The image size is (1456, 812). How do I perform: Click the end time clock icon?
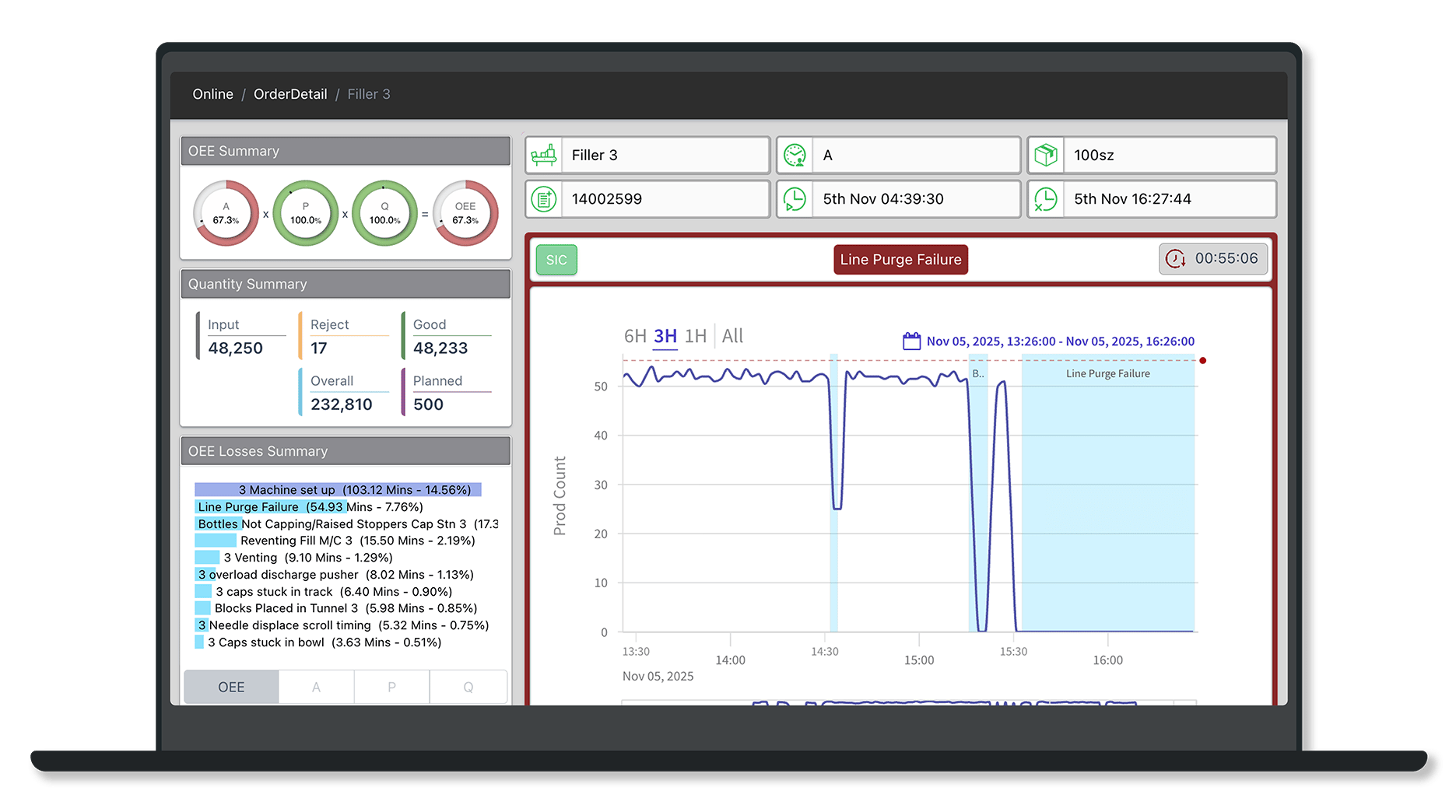(1046, 199)
